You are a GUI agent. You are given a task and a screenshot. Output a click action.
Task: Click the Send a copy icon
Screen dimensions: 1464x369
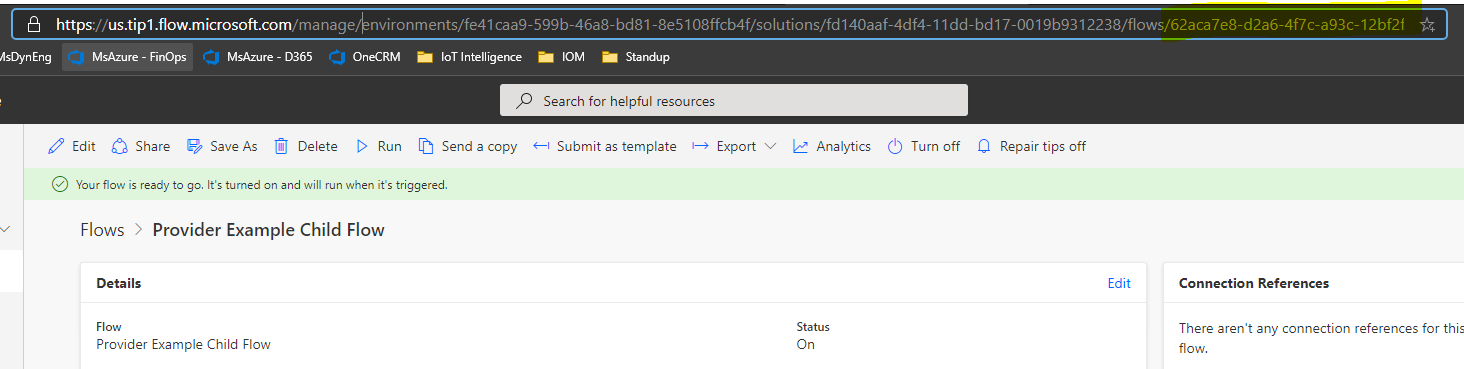click(426, 146)
